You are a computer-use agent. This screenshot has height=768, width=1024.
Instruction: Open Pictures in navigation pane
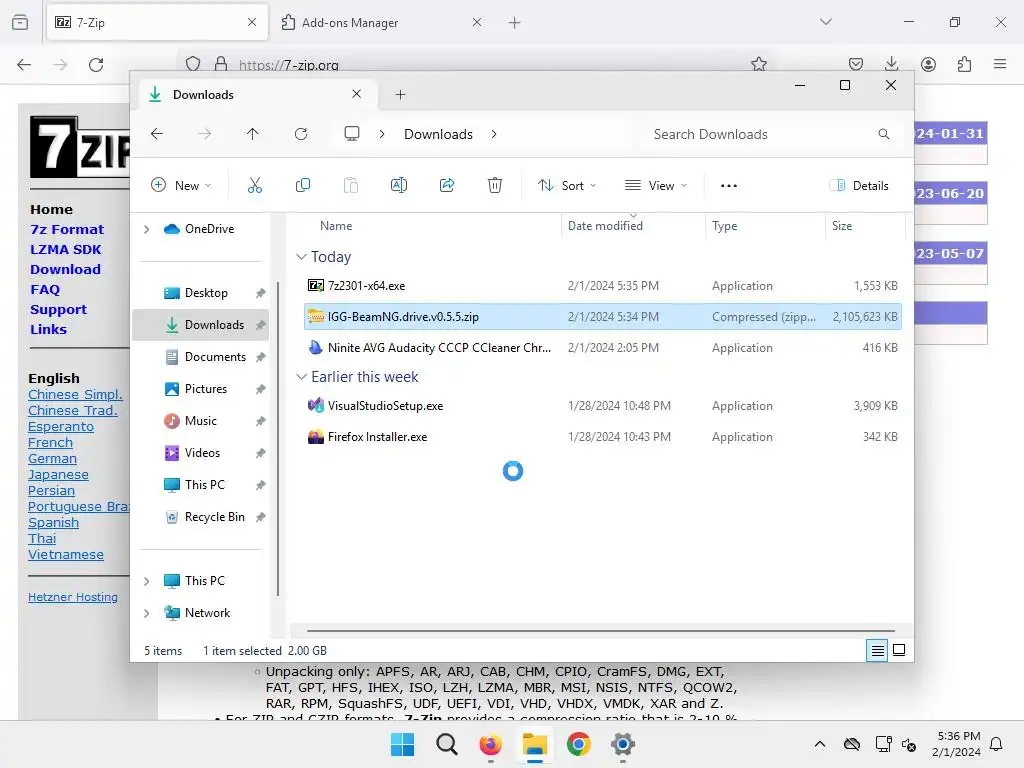[201, 389]
